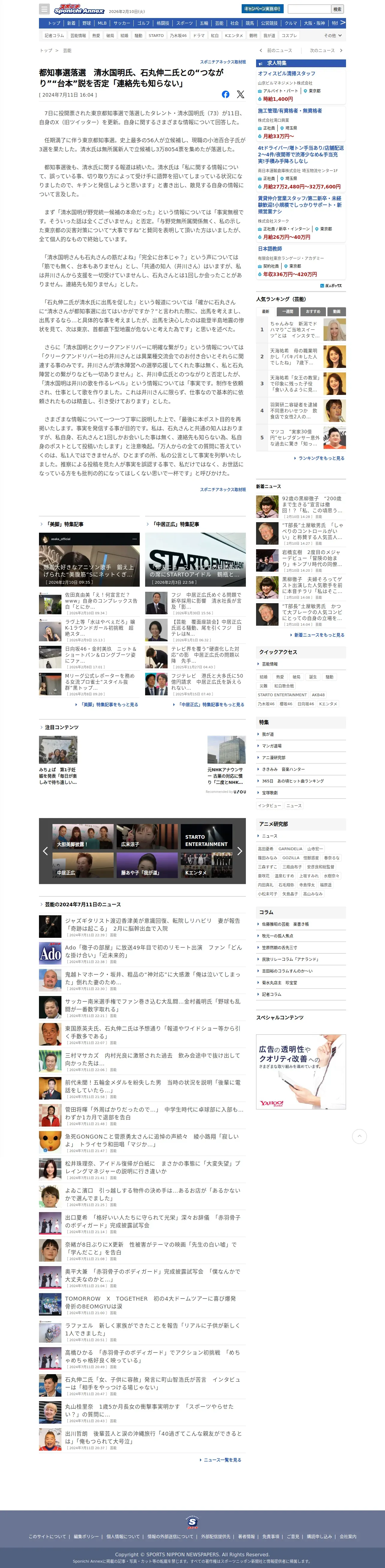Open 会社案内 footer link
385x1568 pixels.
tap(348, 1536)
